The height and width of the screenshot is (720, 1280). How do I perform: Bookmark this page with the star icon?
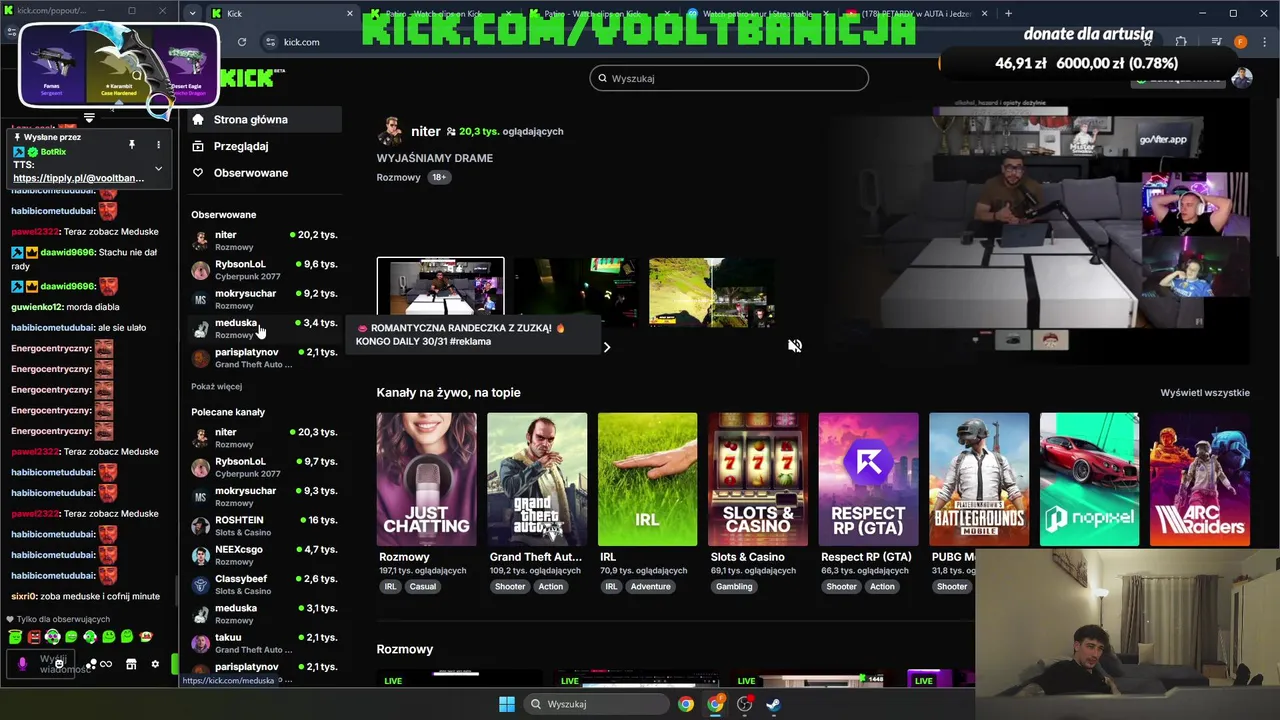(1147, 42)
